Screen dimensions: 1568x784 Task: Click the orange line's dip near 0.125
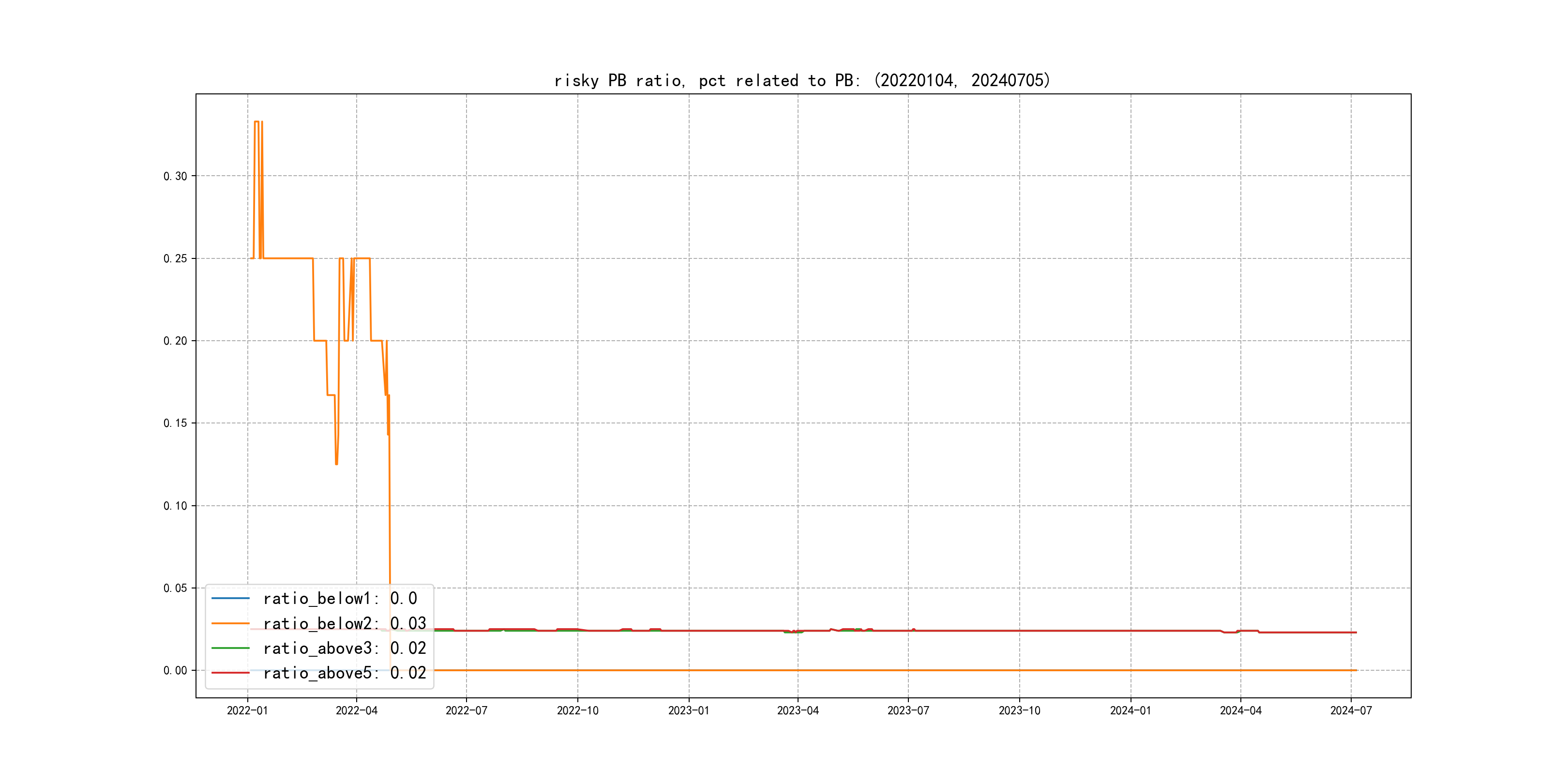click(336, 463)
